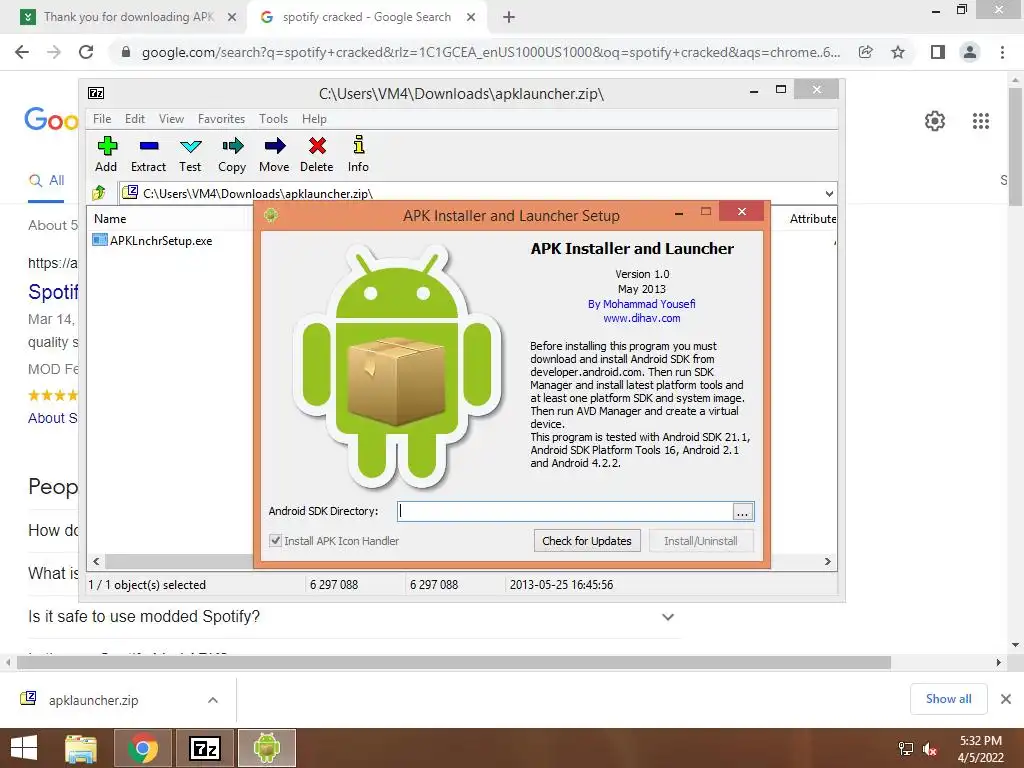Open the 7-Zip File menu
The image size is (1024, 768).
coord(102,119)
